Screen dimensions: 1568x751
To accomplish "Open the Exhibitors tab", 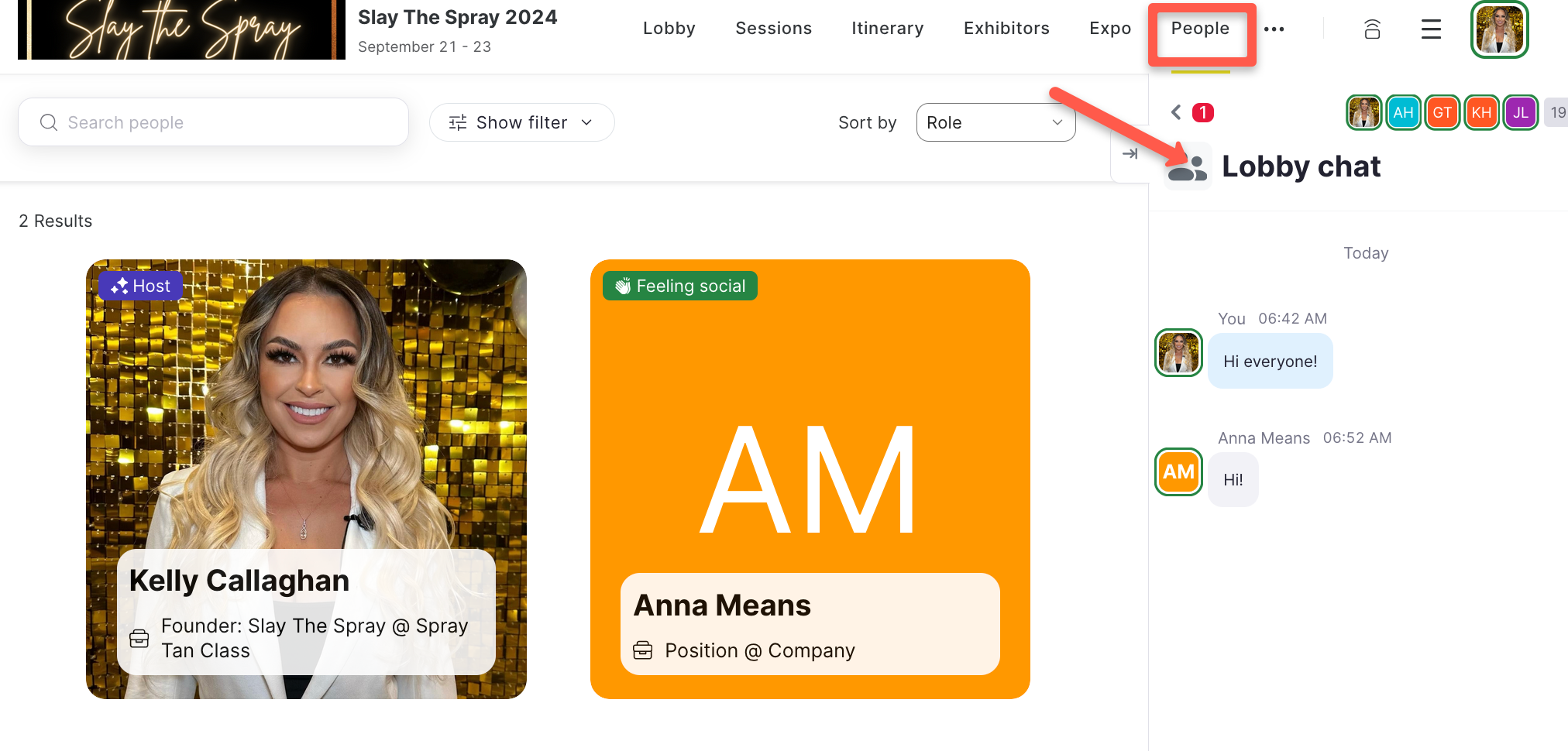I will click(x=1006, y=29).
